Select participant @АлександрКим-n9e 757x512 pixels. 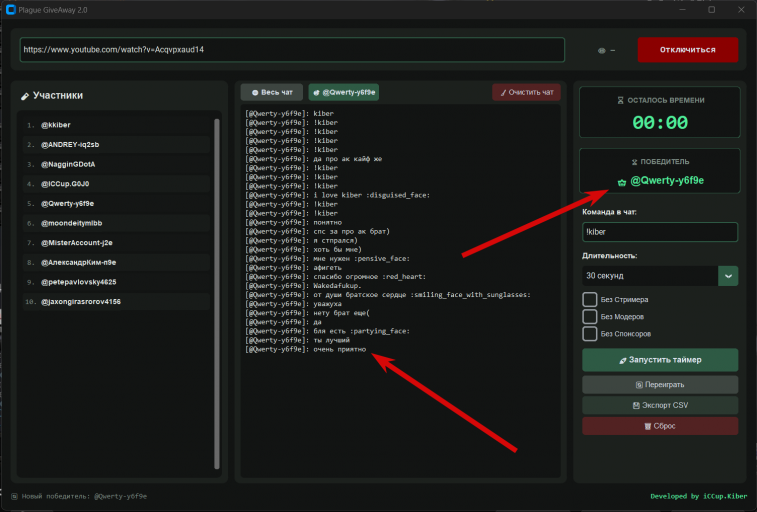click(x=116, y=263)
